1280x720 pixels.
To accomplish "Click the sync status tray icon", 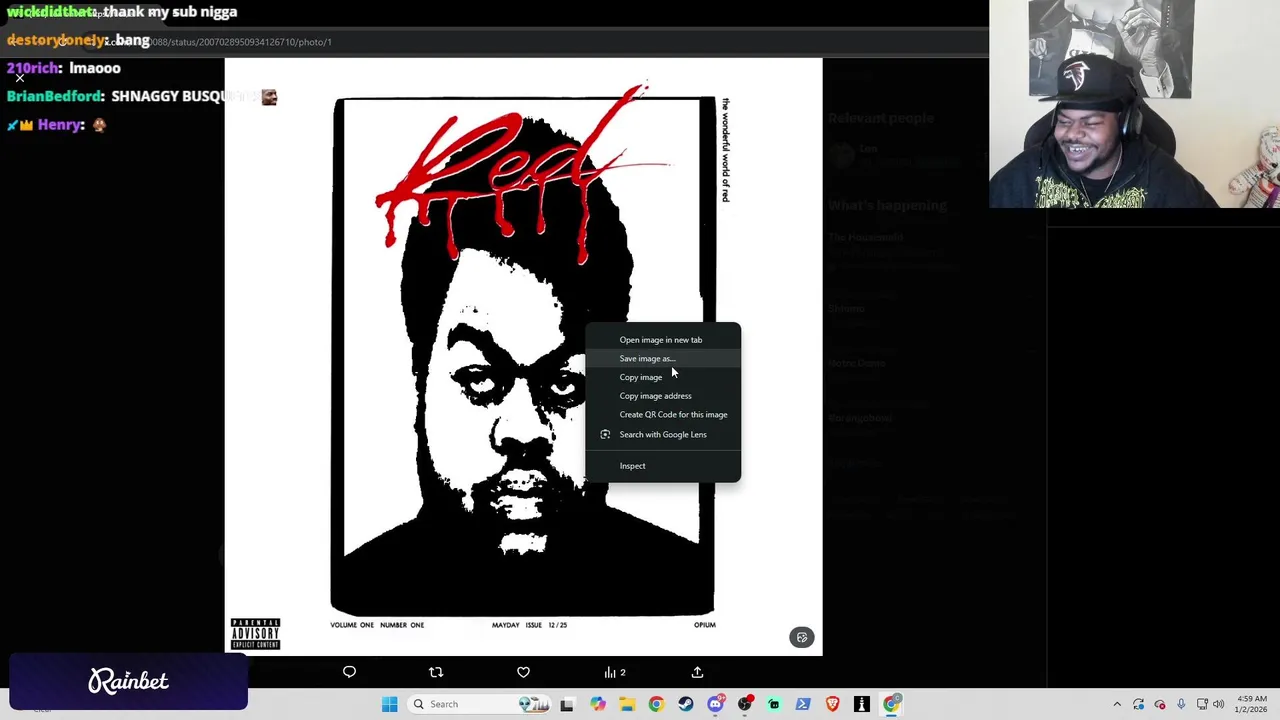I will tap(1139, 704).
